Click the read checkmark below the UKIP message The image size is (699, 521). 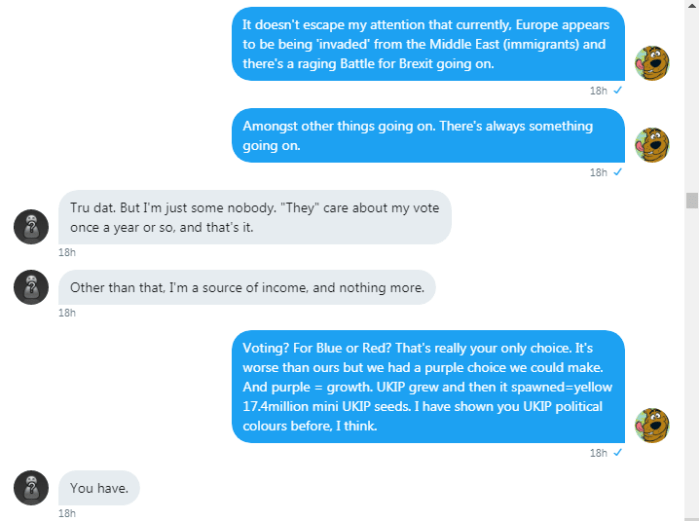[618, 452]
